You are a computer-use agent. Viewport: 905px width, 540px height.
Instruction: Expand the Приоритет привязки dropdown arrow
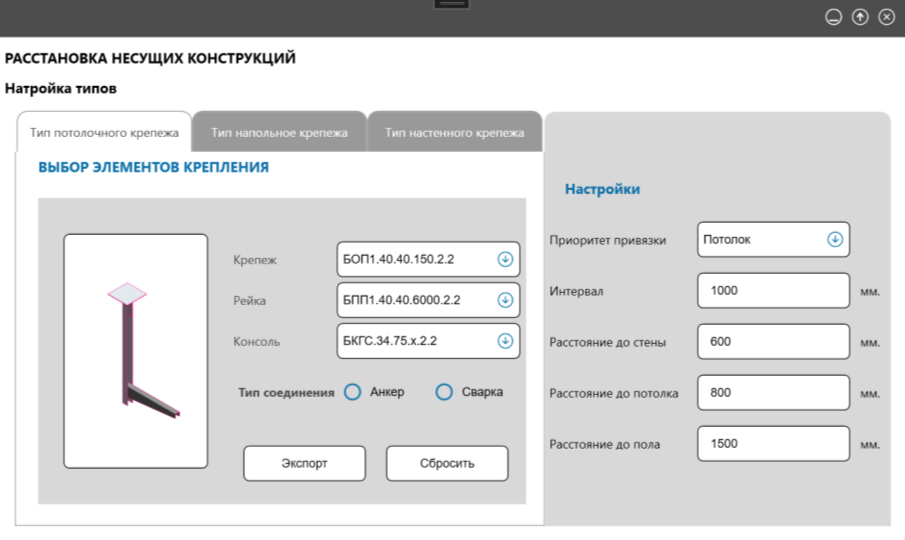pos(835,239)
